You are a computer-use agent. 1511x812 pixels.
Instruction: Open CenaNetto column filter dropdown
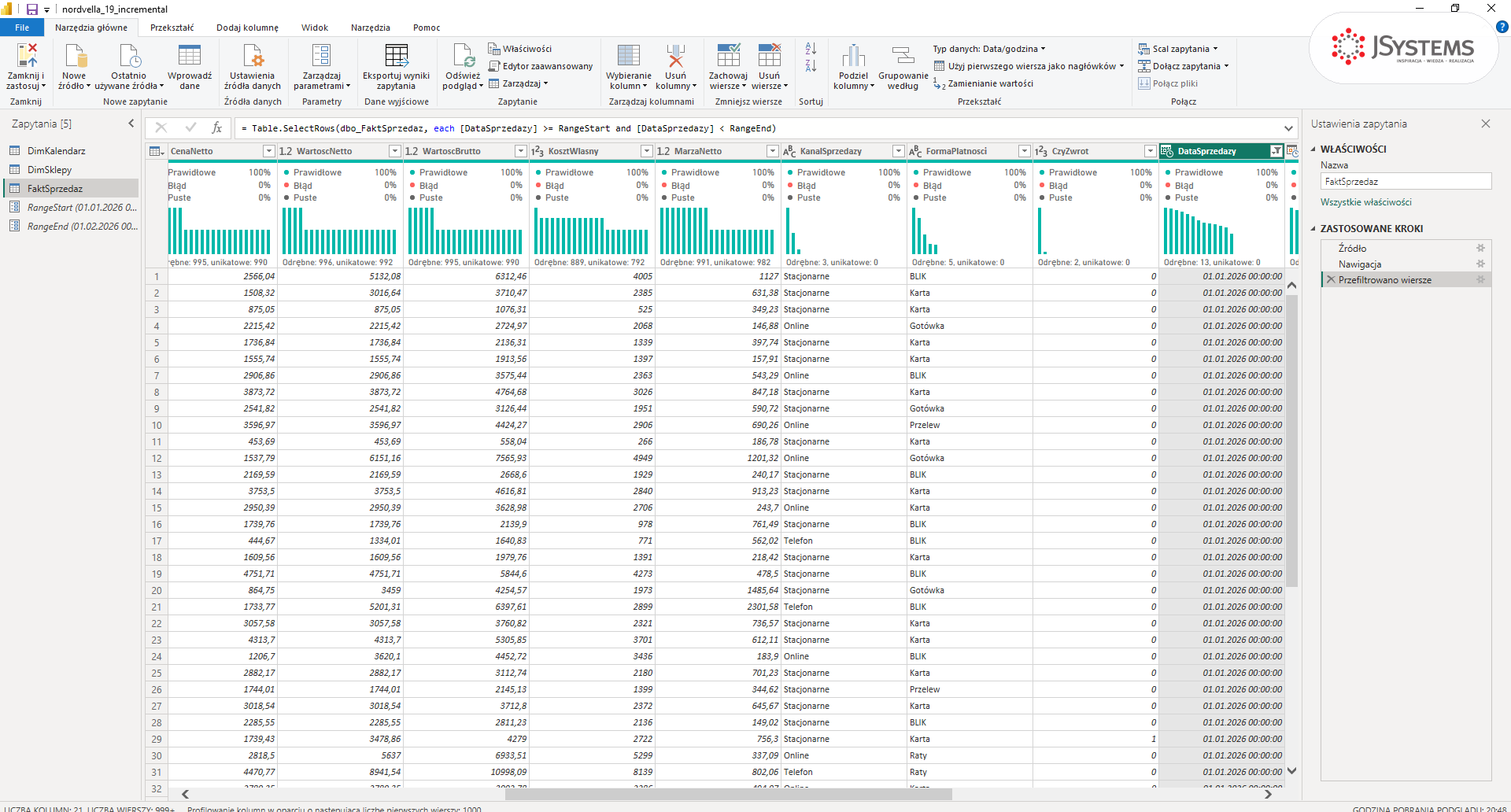pyautogui.click(x=268, y=151)
